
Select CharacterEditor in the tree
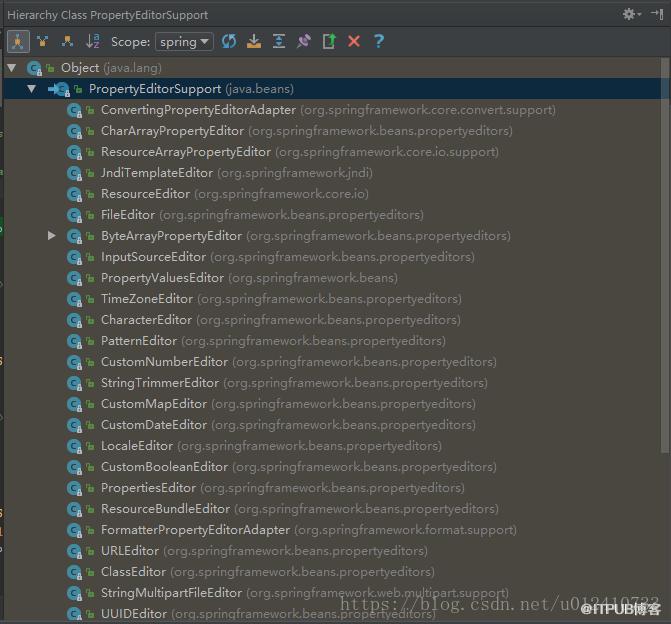click(146, 320)
